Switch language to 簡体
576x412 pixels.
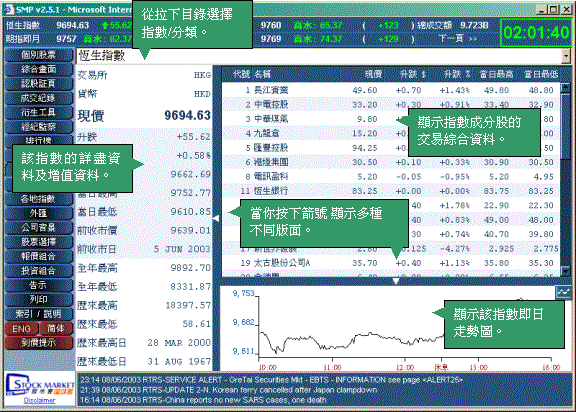(55, 329)
